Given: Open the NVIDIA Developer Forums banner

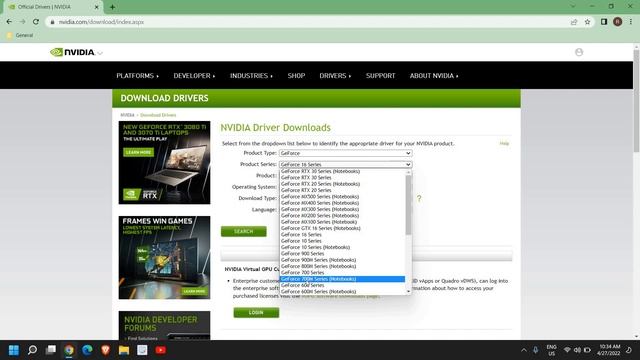Looking at the screenshot, I should pyautogui.click(x=164, y=325).
